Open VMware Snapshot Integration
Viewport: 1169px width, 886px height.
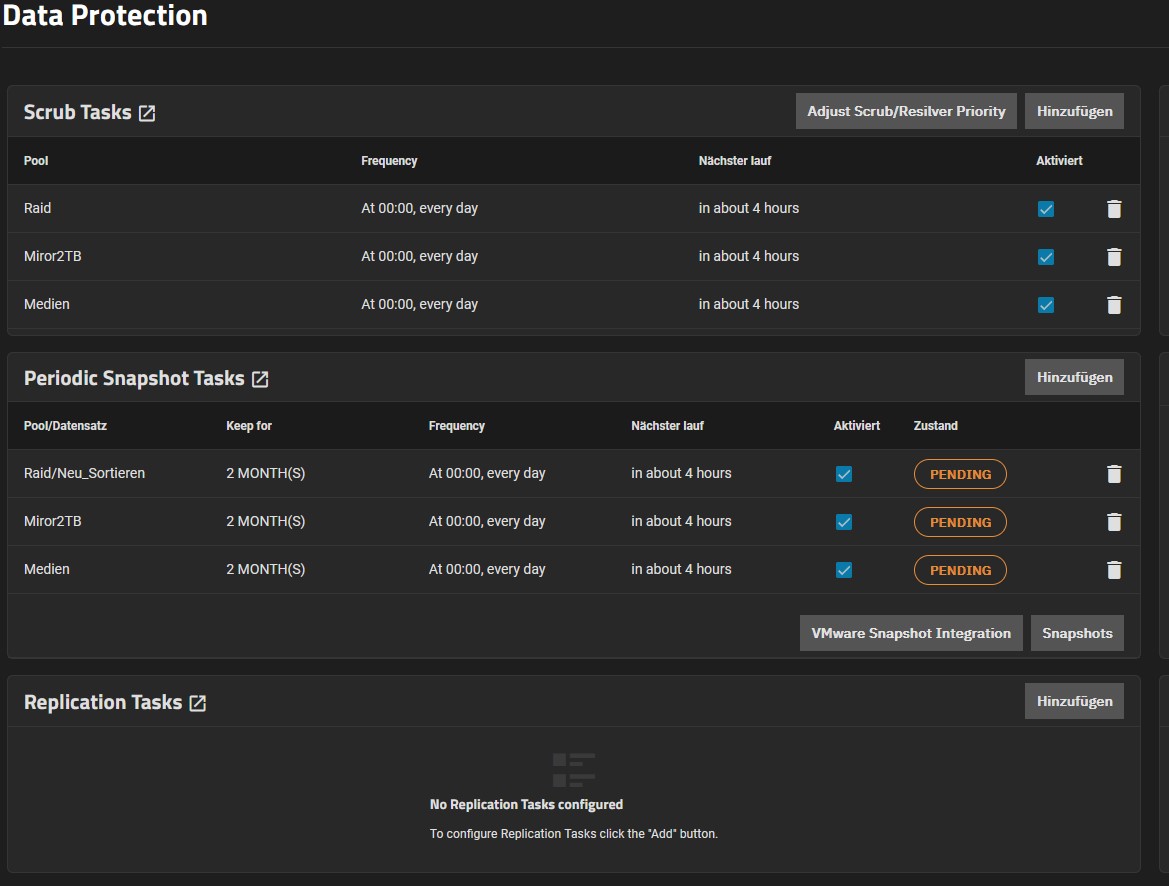(x=910, y=633)
